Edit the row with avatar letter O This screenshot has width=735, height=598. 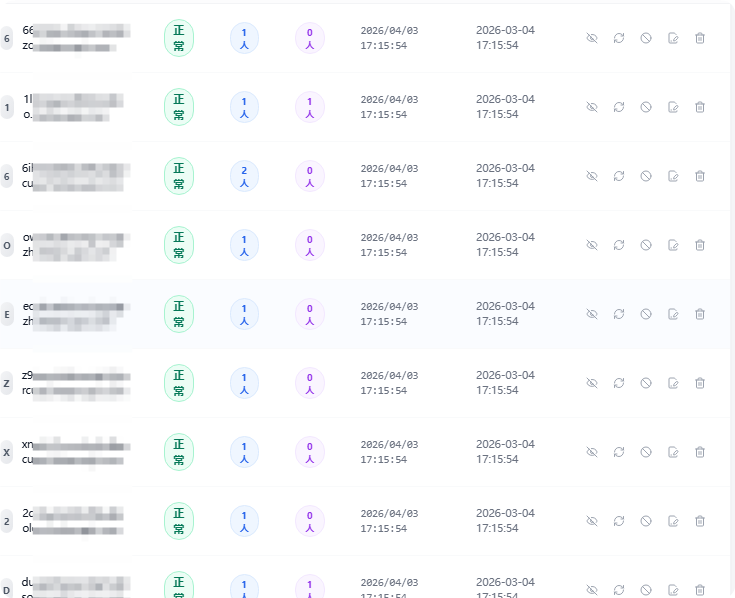[673, 245]
